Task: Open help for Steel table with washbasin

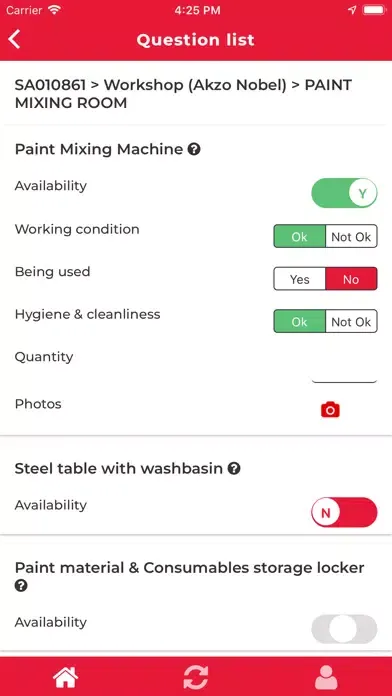Action: coord(234,468)
